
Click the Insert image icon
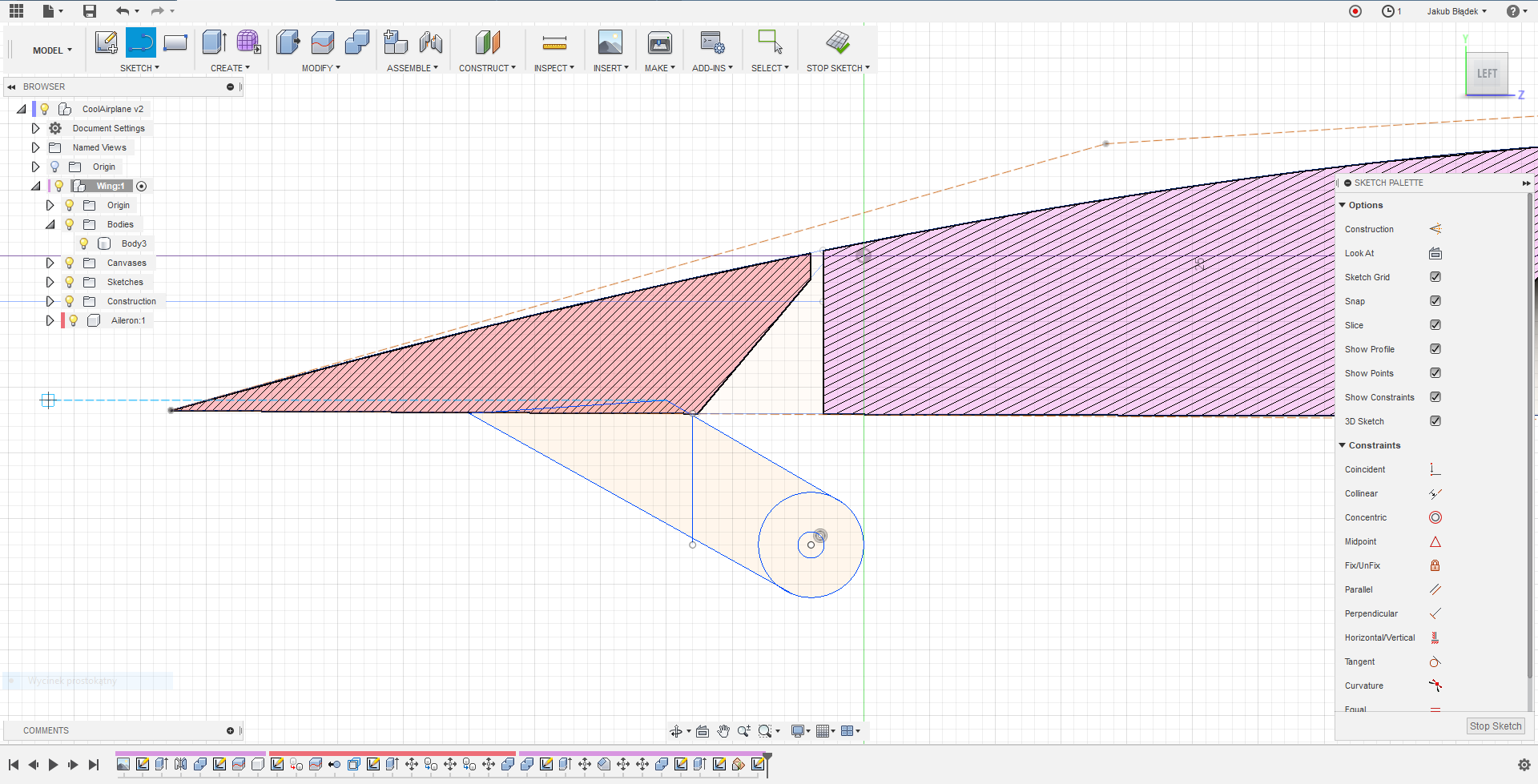[x=610, y=42]
